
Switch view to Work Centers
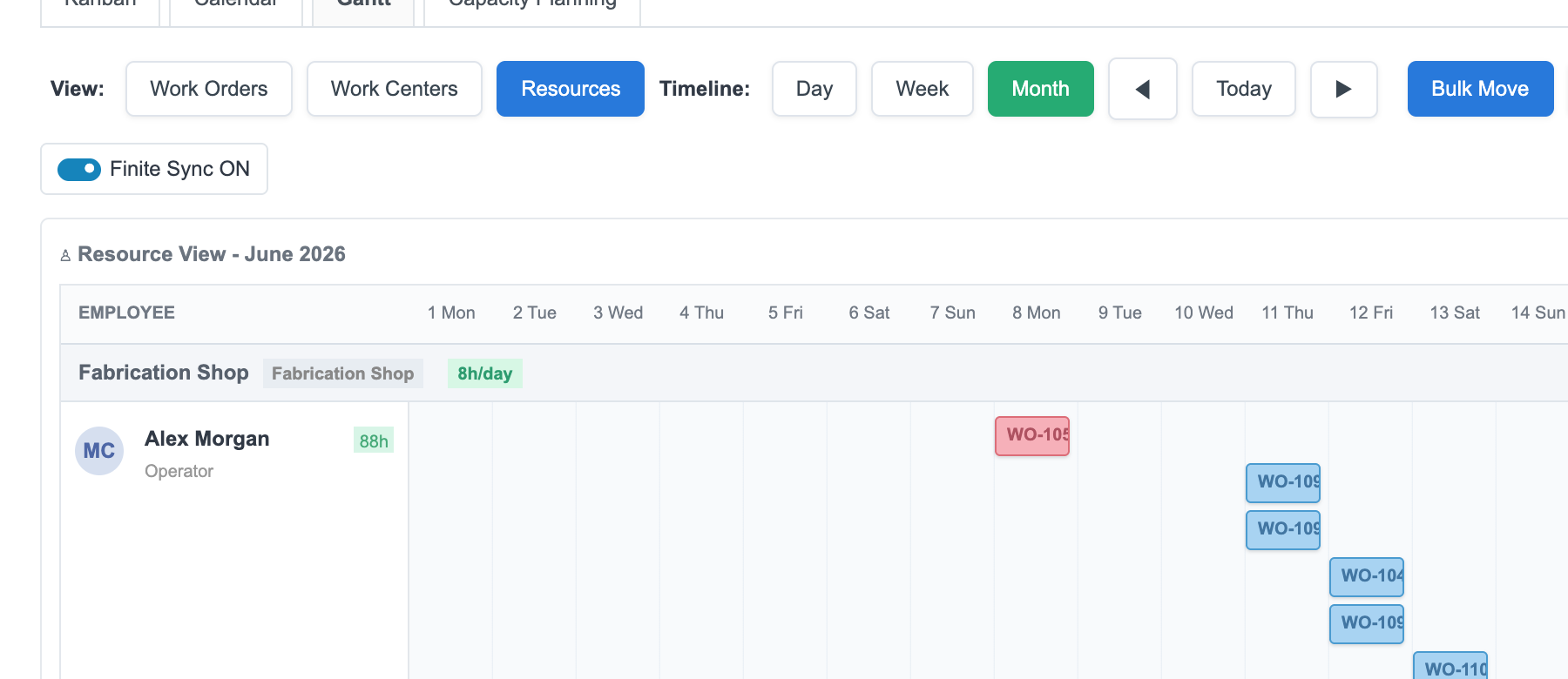tap(395, 89)
